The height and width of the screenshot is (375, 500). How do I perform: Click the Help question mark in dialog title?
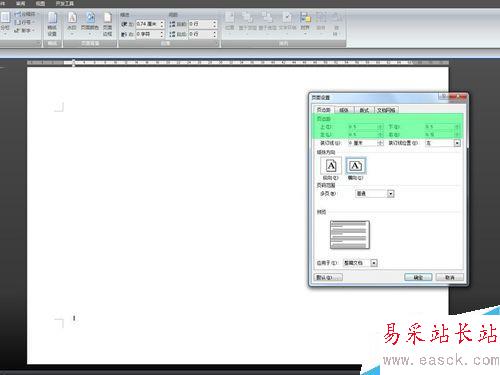click(x=444, y=96)
